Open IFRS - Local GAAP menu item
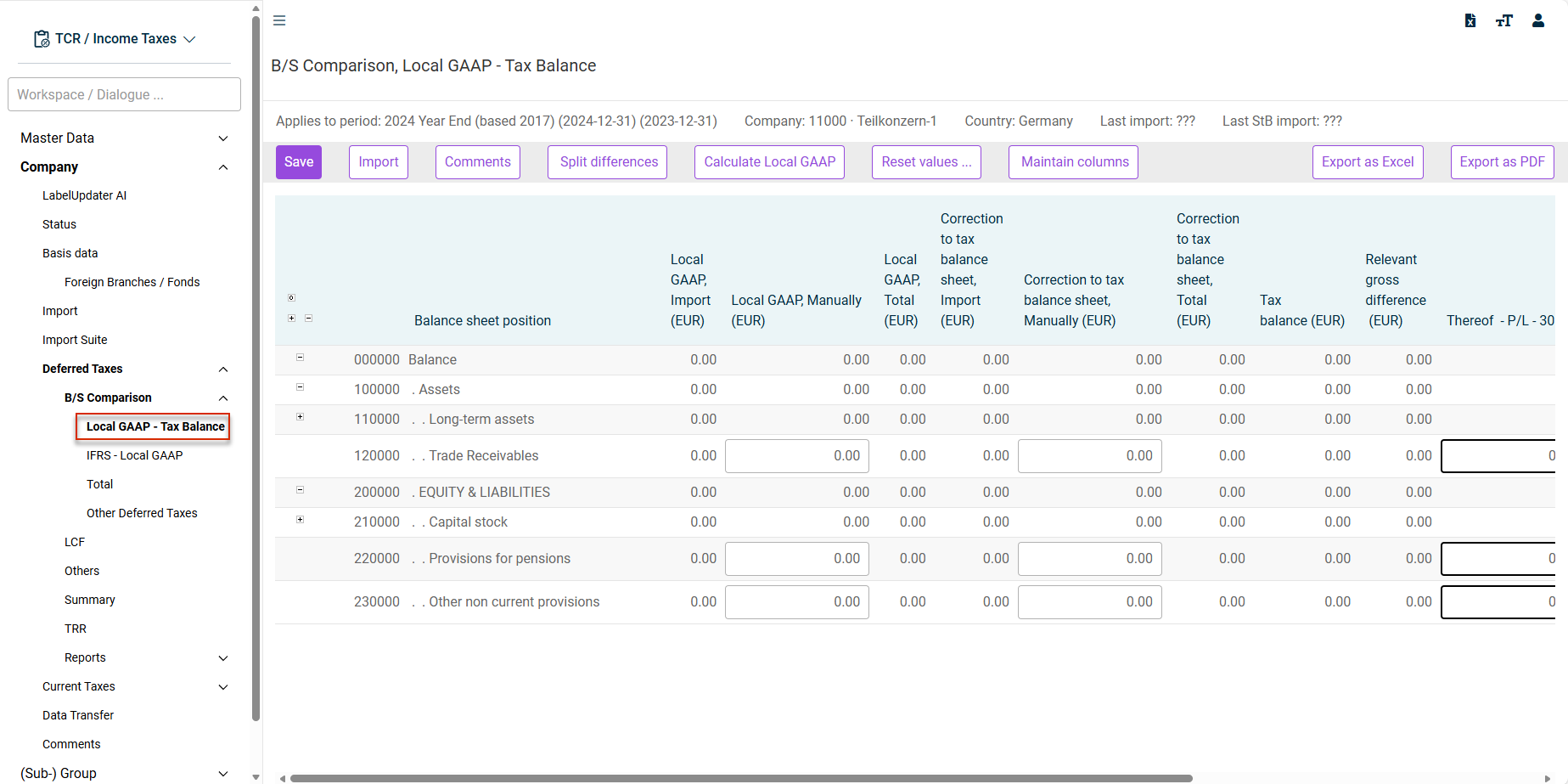 (x=134, y=455)
